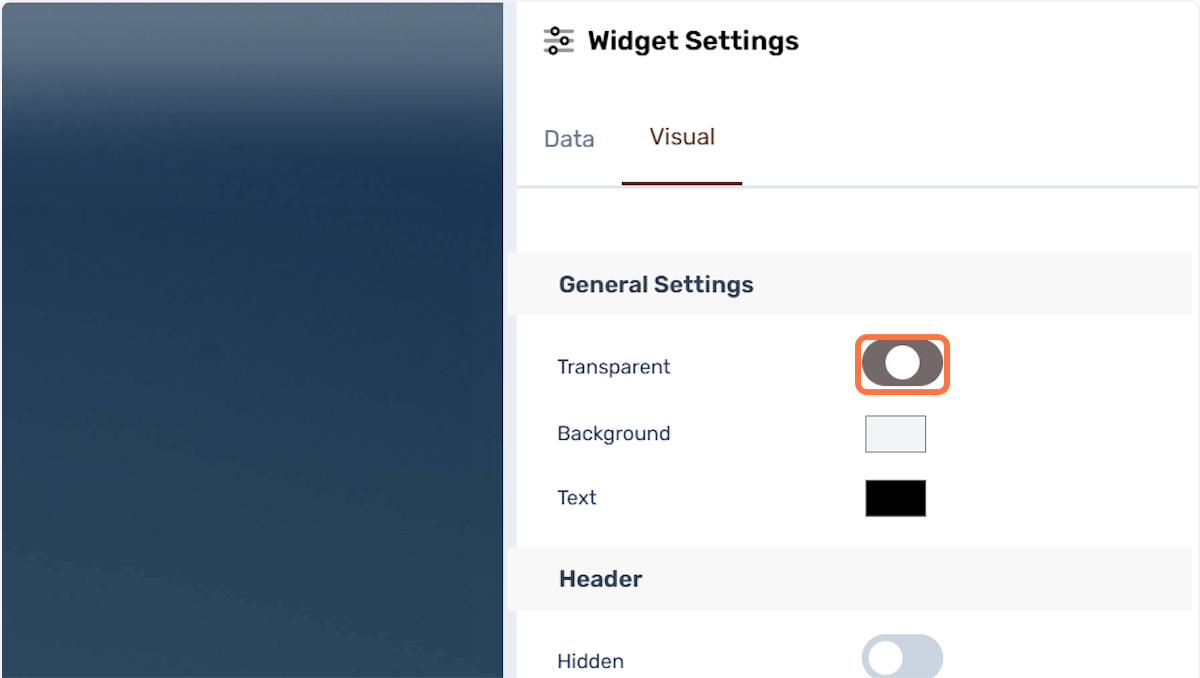Click the blank area under the tab bar
The image size is (1200, 678).
pyautogui.click(x=855, y=220)
